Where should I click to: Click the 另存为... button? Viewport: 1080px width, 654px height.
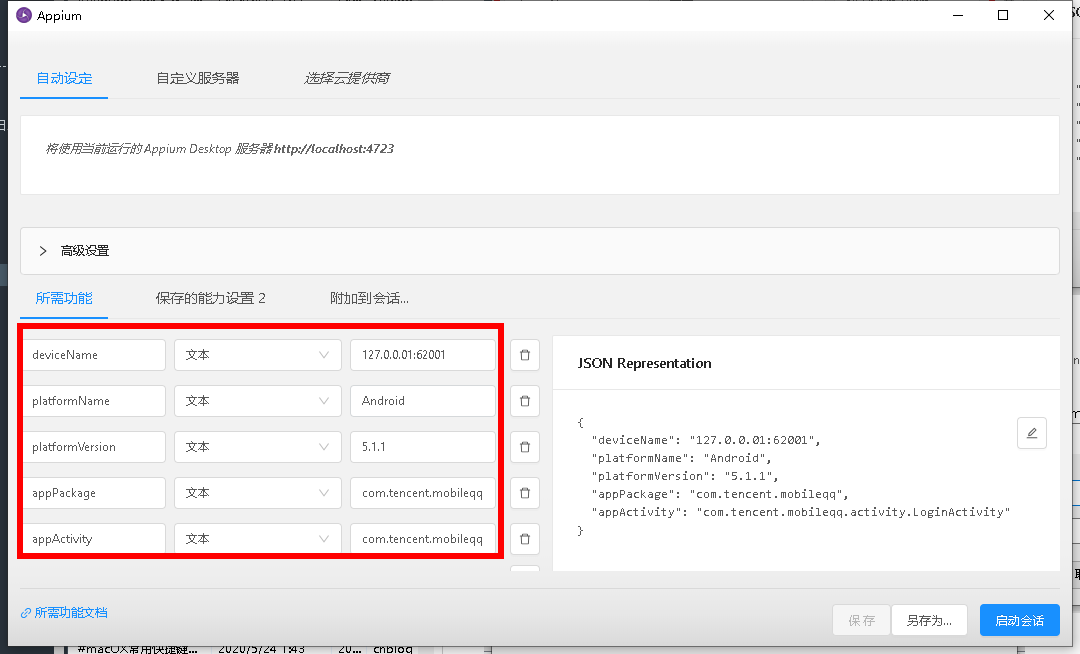point(929,620)
